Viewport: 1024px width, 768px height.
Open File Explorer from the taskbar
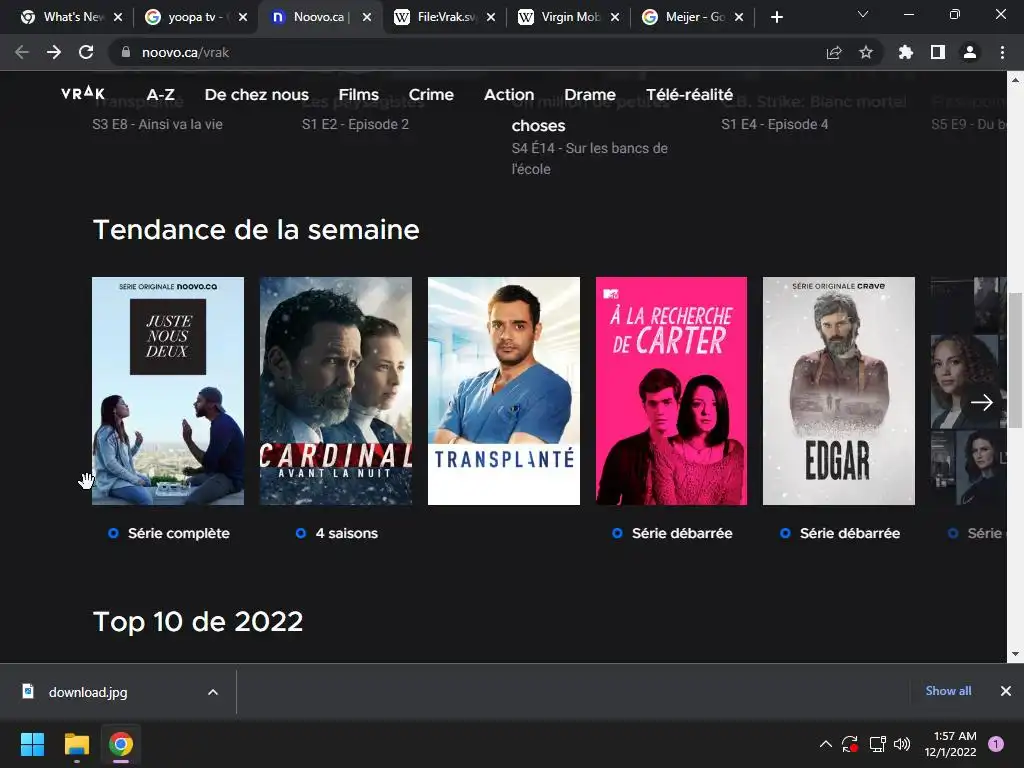click(x=76, y=744)
